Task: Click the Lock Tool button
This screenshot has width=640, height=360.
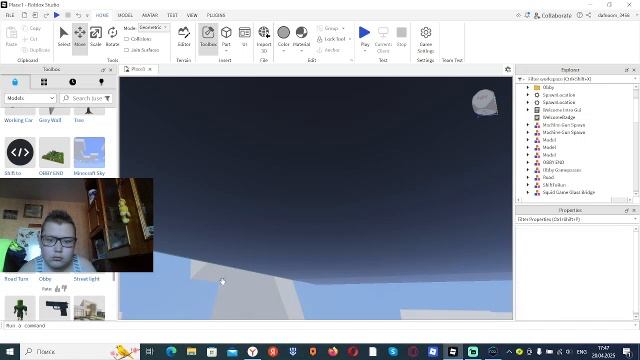Action: click(x=331, y=39)
